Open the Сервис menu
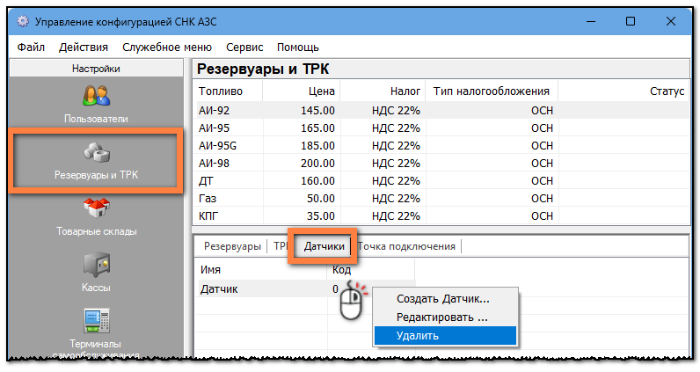The image size is (700, 372). (x=244, y=47)
